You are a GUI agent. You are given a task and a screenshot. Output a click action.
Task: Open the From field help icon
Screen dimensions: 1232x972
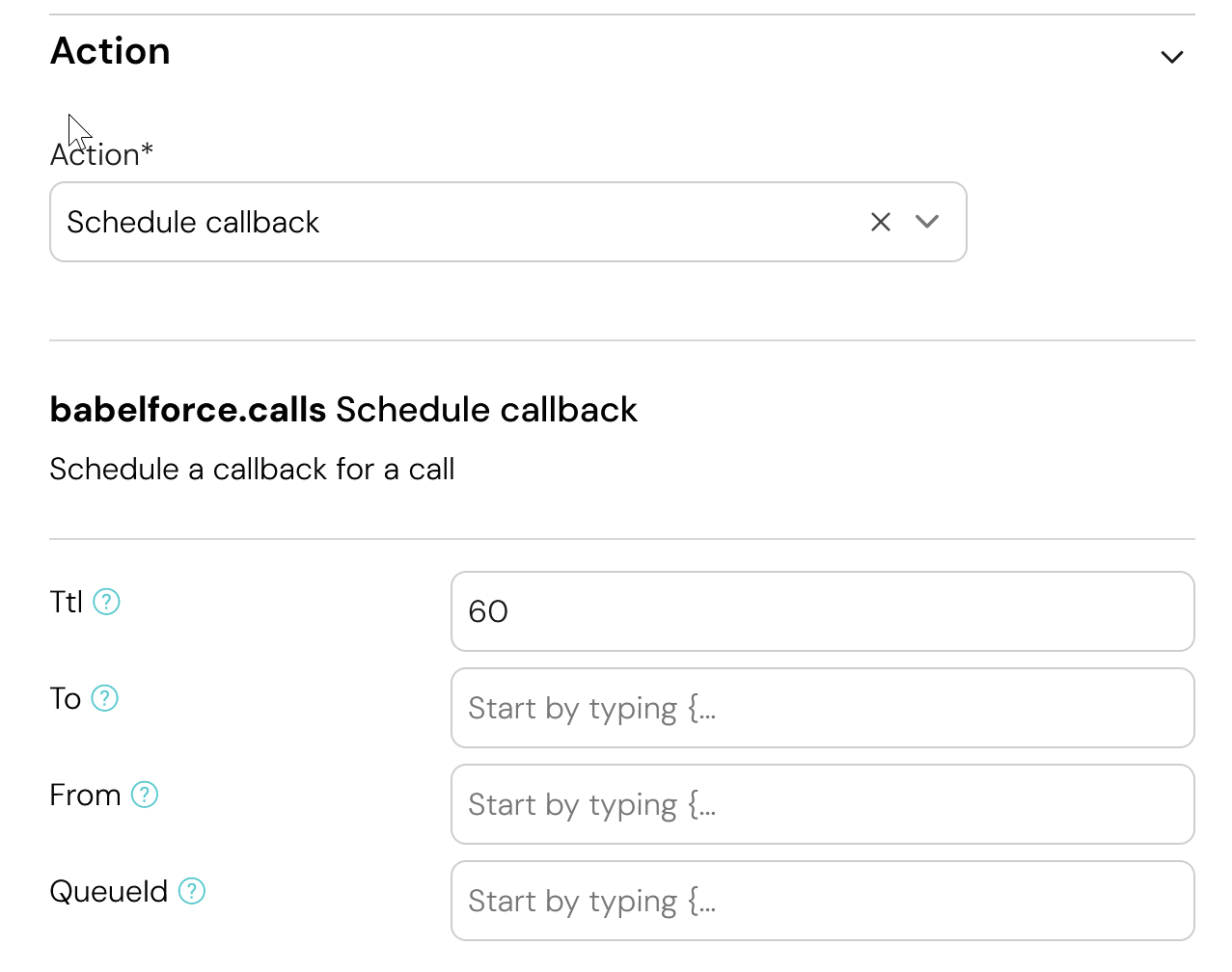click(145, 795)
